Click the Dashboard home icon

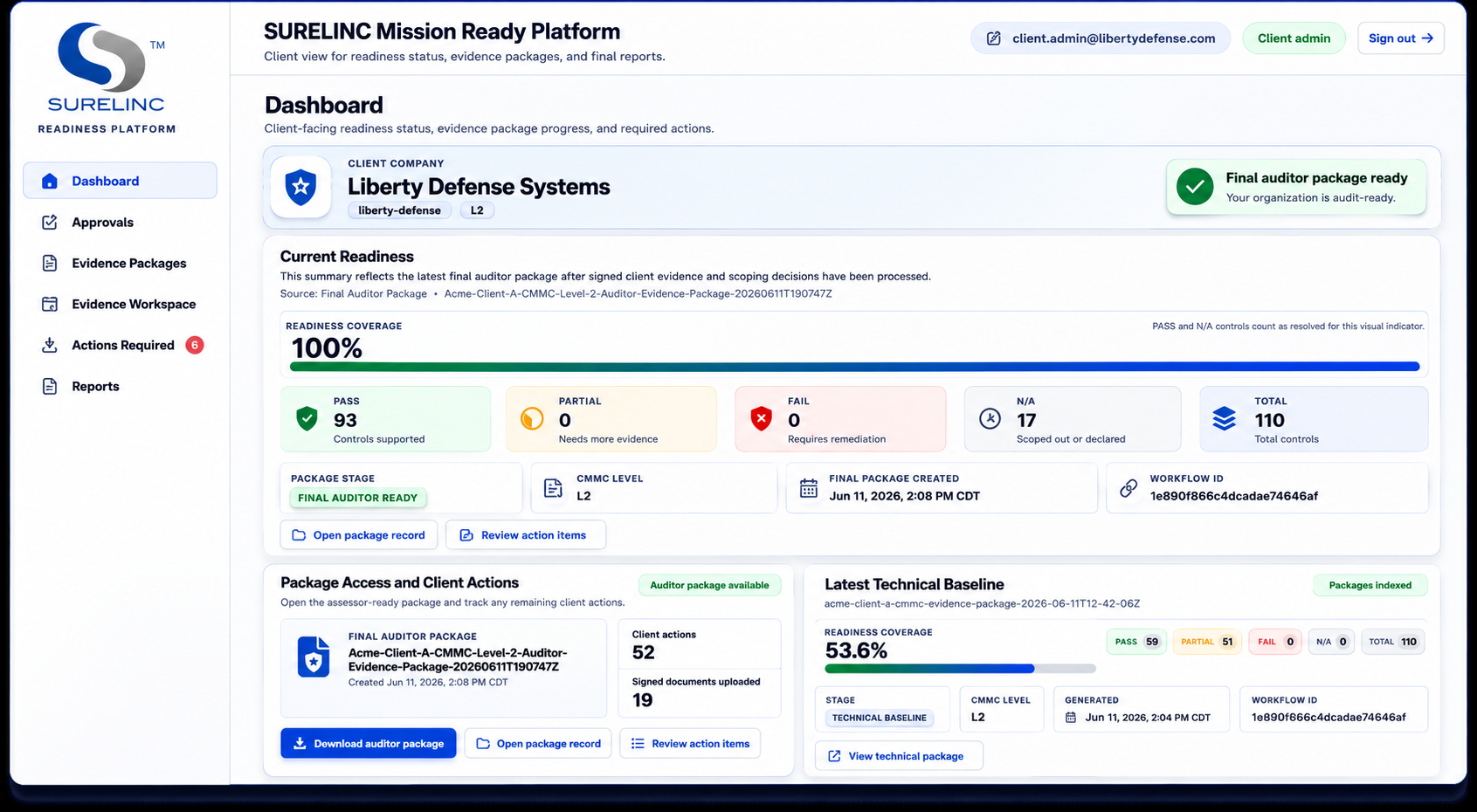click(50, 181)
